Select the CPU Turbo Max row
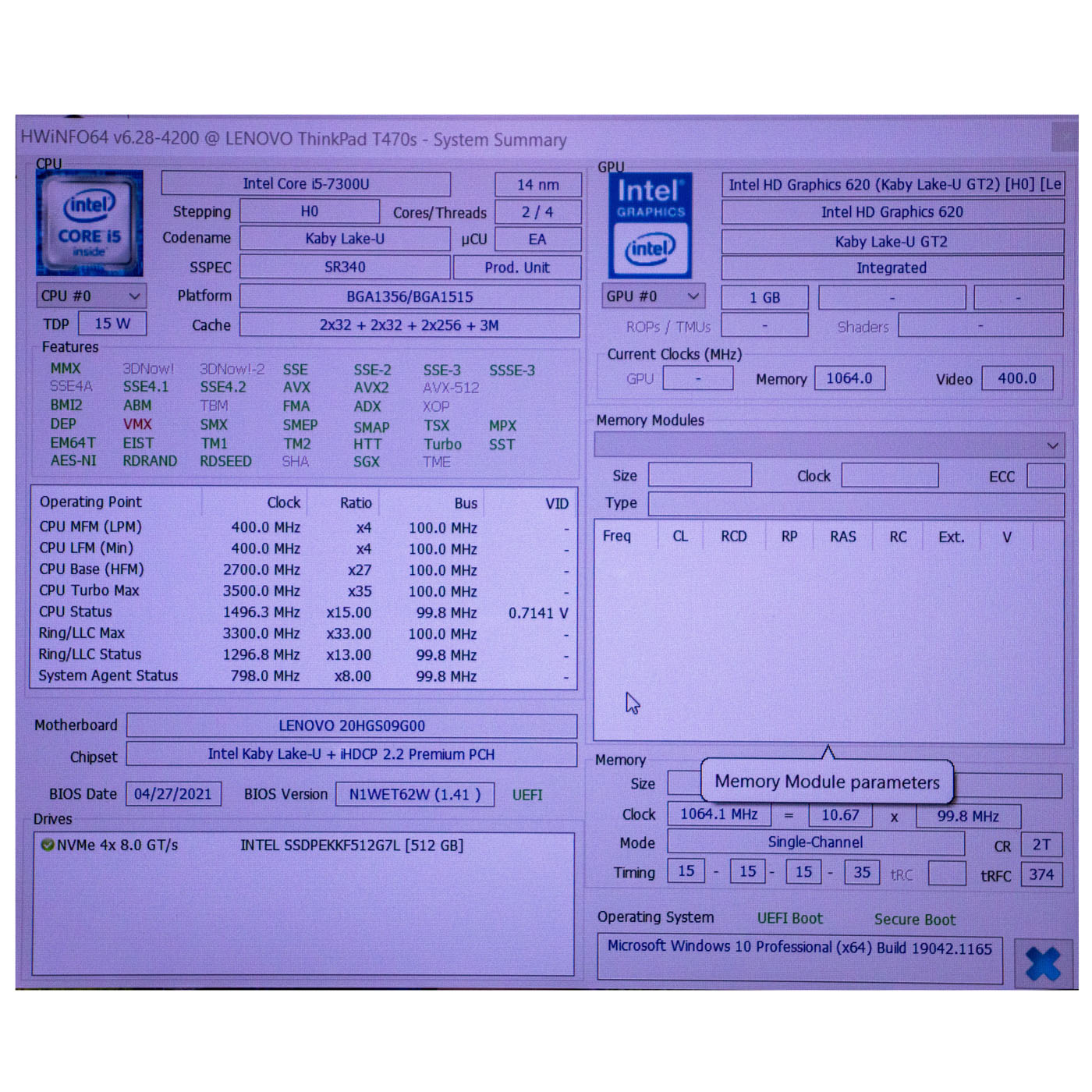Viewport: 1092px width, 1092px height. 304,590
